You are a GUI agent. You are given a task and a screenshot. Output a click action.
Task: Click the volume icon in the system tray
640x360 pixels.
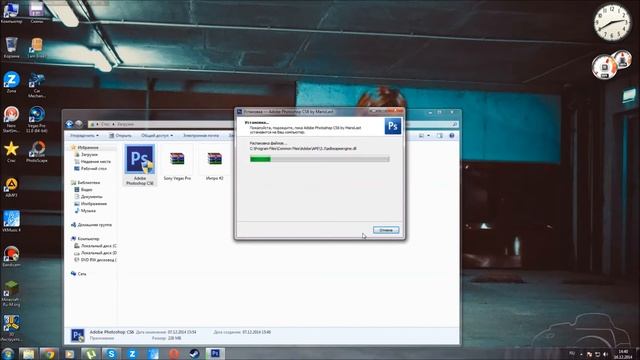pos(606,354)
